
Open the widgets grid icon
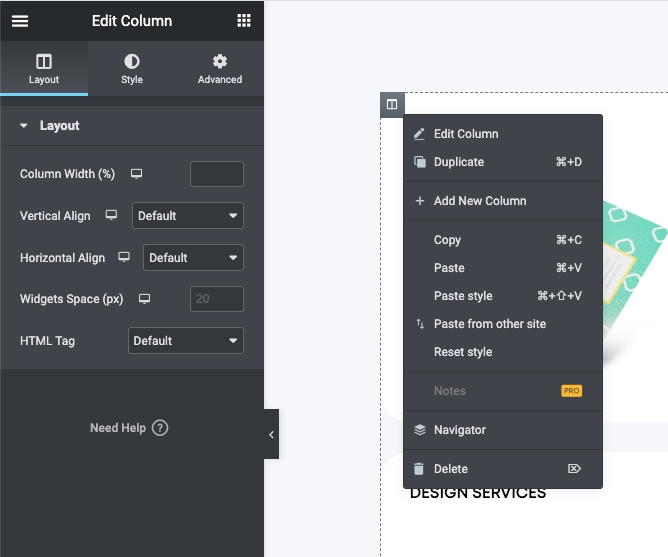[244, 21]
